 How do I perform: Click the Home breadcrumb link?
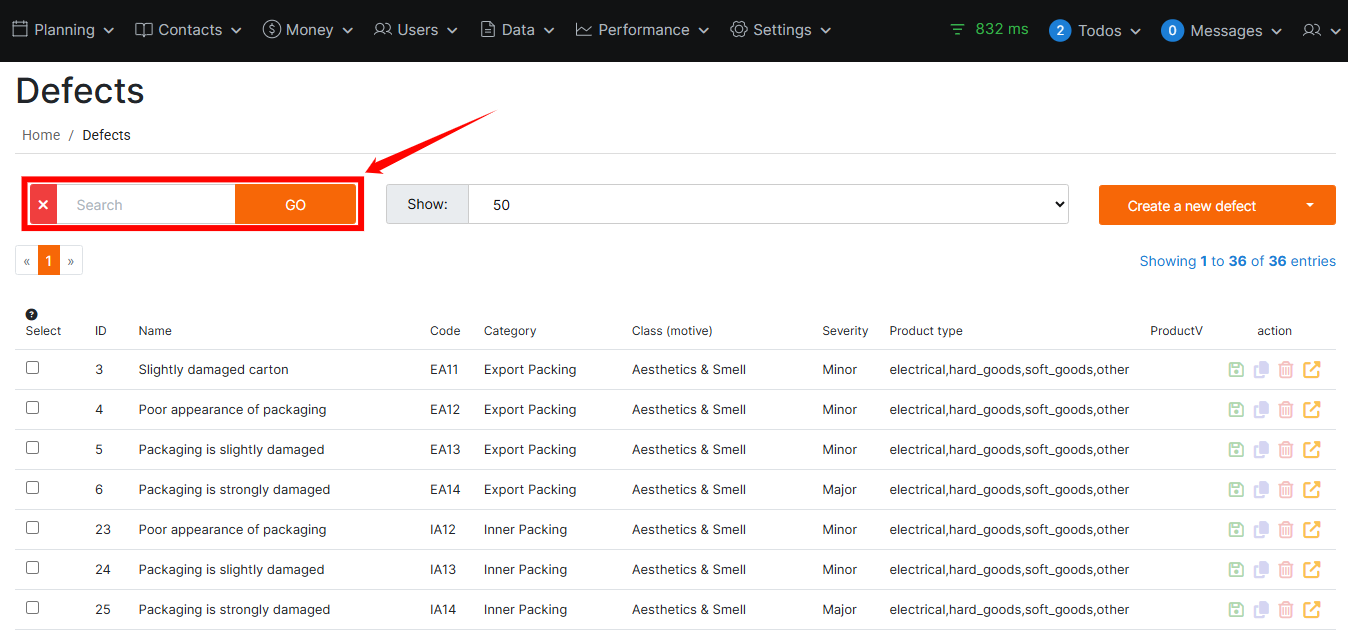coord(41,135)
